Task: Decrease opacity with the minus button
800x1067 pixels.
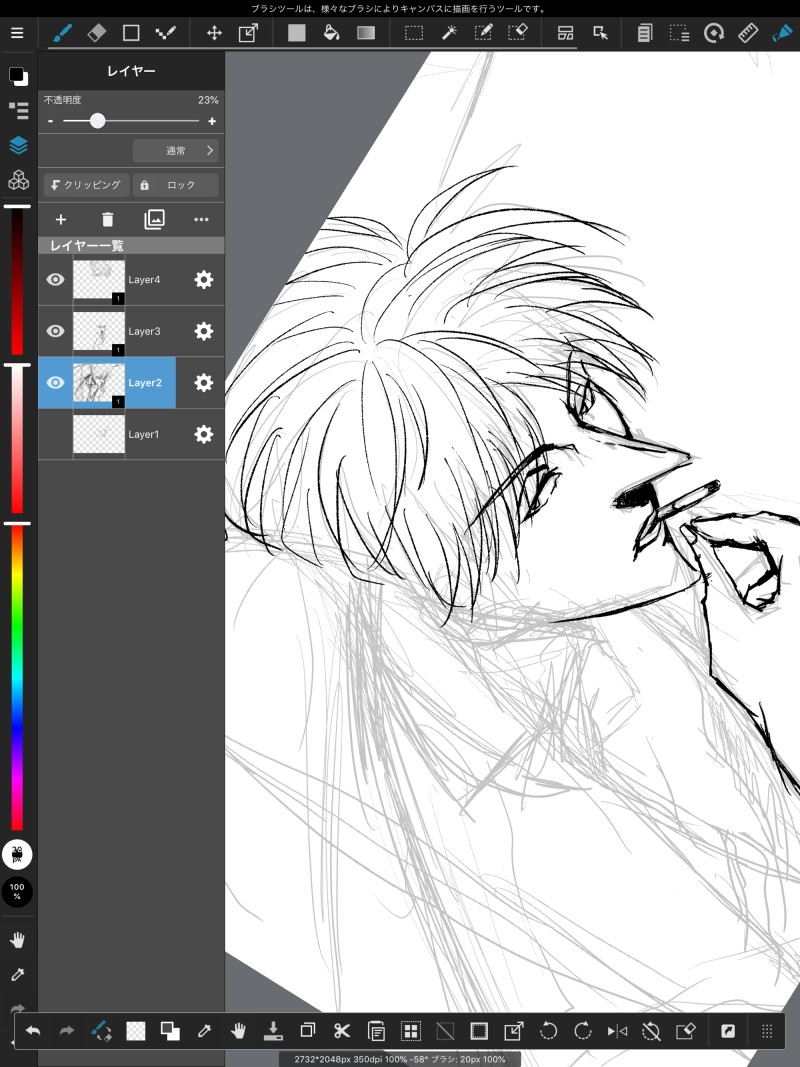Action: pos(50,121)
